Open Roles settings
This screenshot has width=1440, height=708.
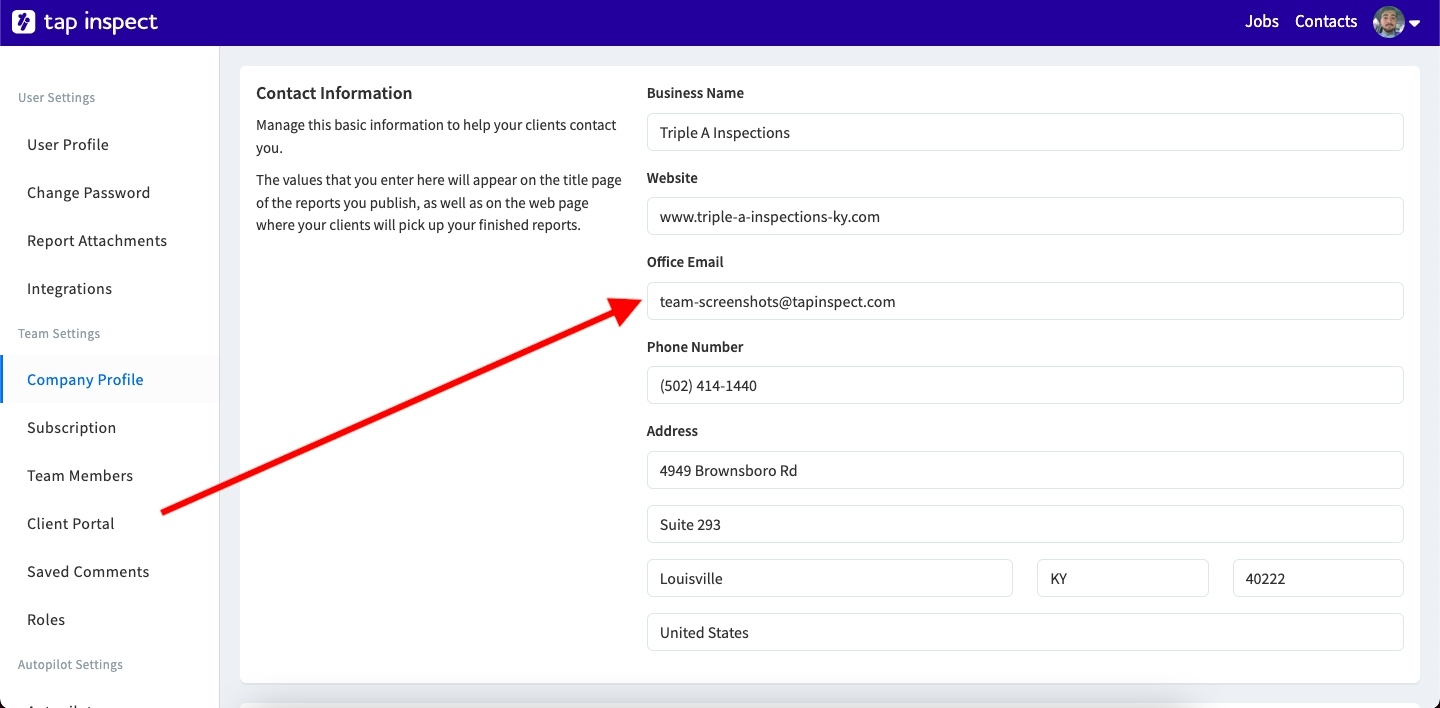(x=46, y=620)
